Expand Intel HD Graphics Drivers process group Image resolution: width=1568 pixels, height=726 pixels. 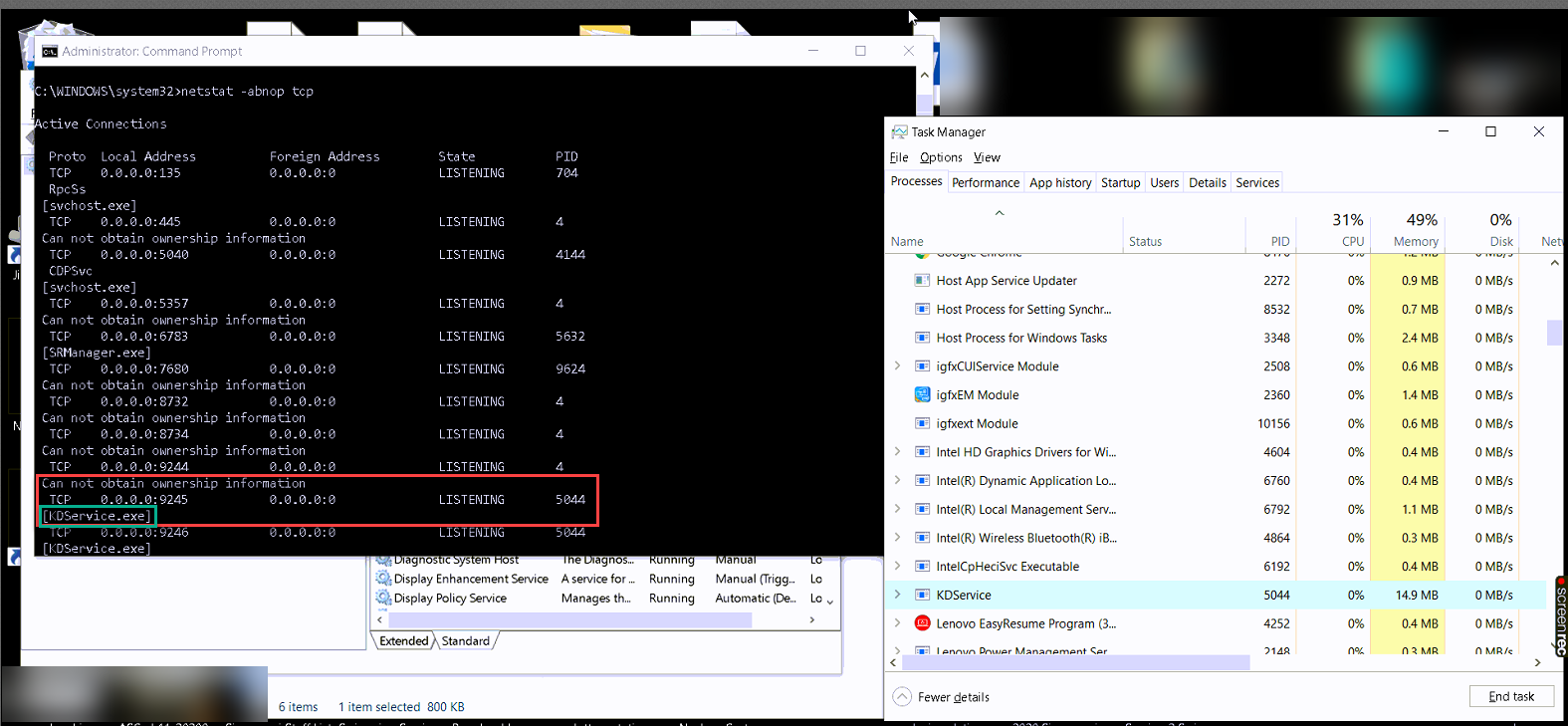click(x=897, y=452)
